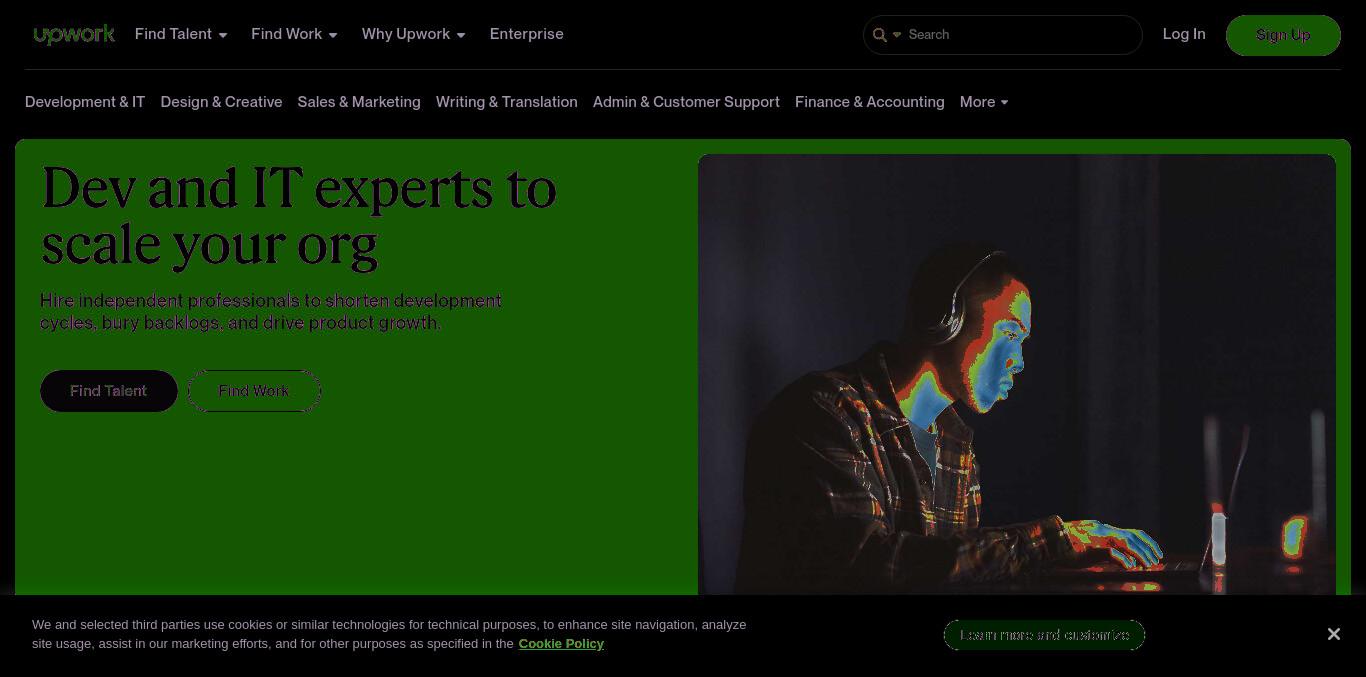
Task: Expand the Find Talent menu
Action: click(x=181, y=34)
